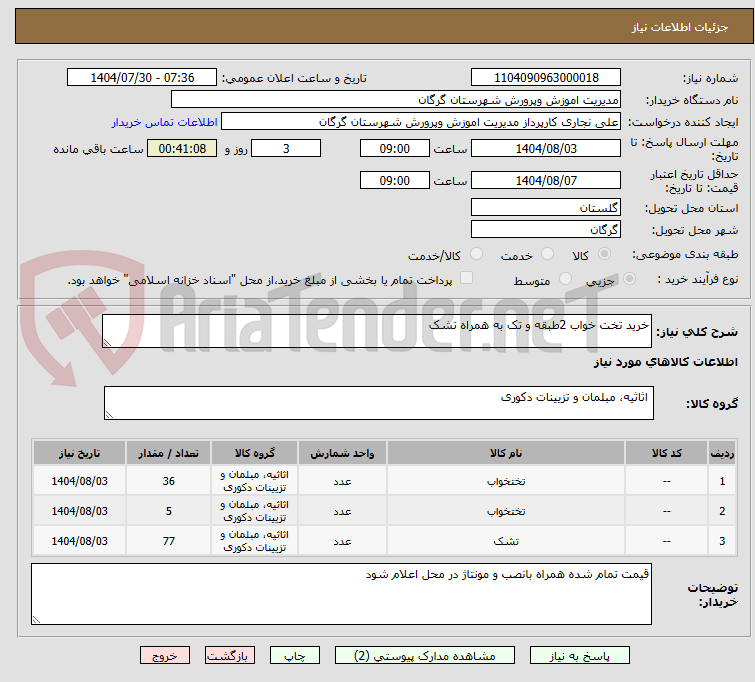Click the remaining time 00:41:08 field
This screenshot has height=682, width=755.
(180, 149)
